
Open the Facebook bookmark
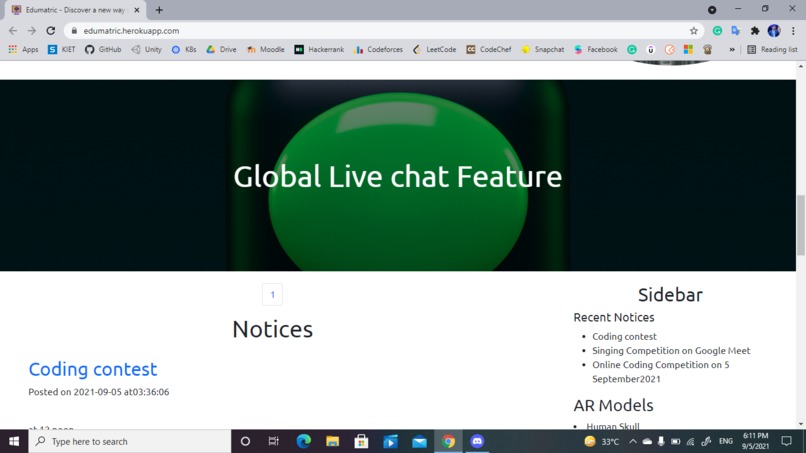click(x=596, y=49)
